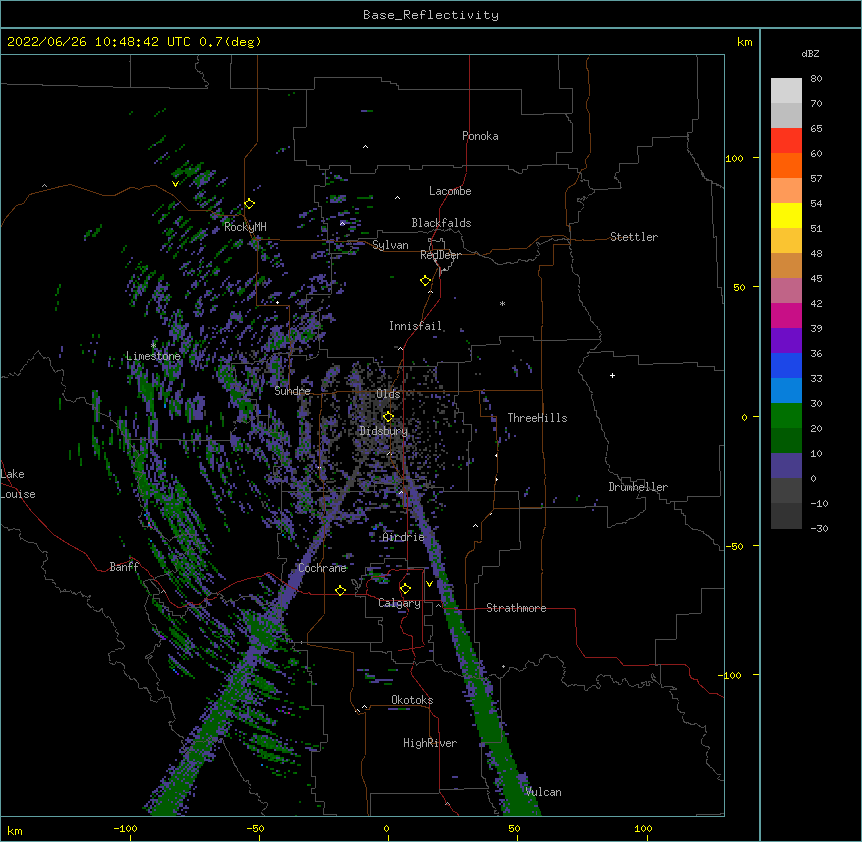Click the white plus marker north of Drumheller
862x842 pixels.
612,375
